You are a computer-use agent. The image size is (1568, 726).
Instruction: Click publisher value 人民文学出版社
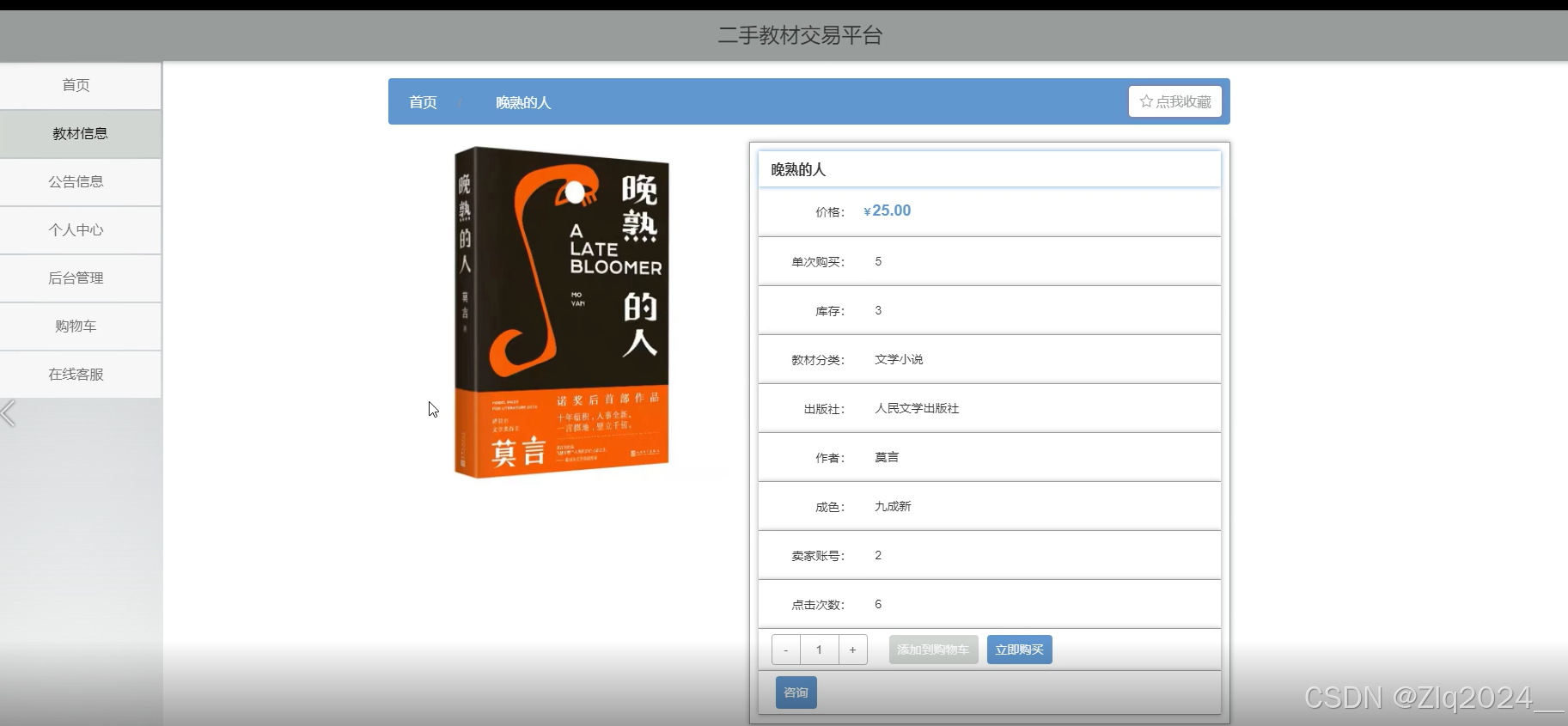pos(917,408)
